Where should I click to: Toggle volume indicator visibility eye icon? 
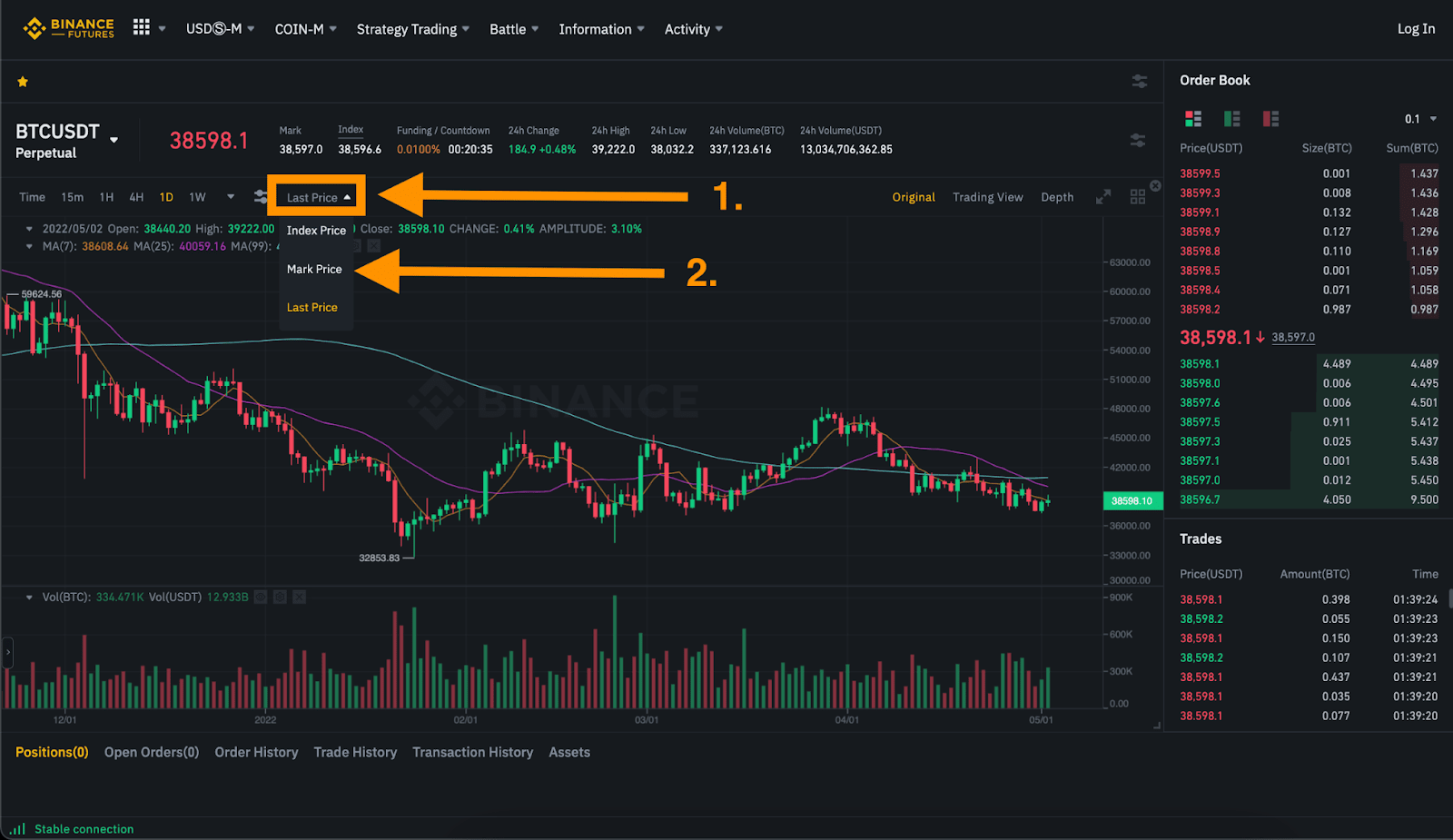click(x=261, y=597)
